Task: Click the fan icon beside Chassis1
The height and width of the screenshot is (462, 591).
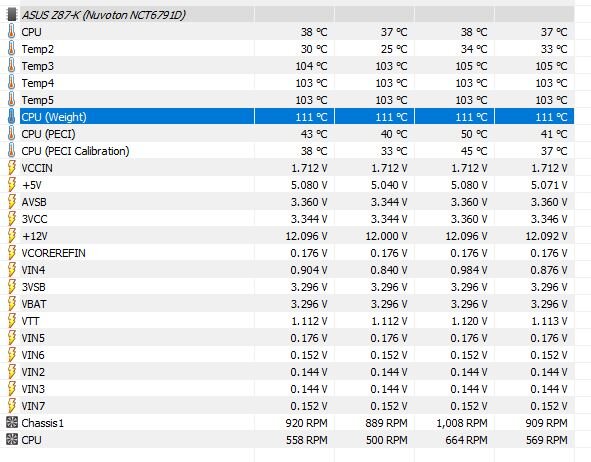Action: 12,422
